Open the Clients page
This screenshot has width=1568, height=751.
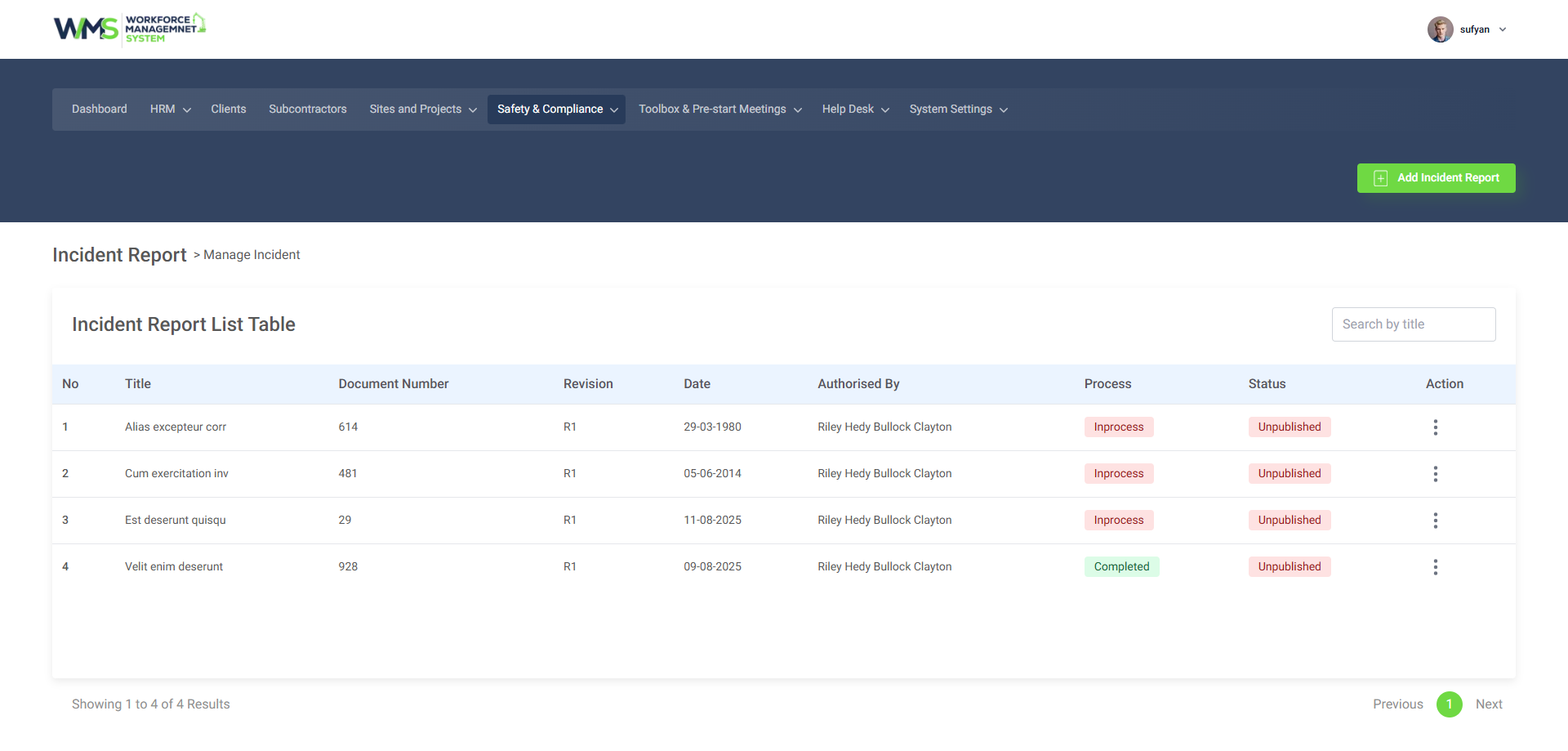pyautogui.click(x=228, y=110)
